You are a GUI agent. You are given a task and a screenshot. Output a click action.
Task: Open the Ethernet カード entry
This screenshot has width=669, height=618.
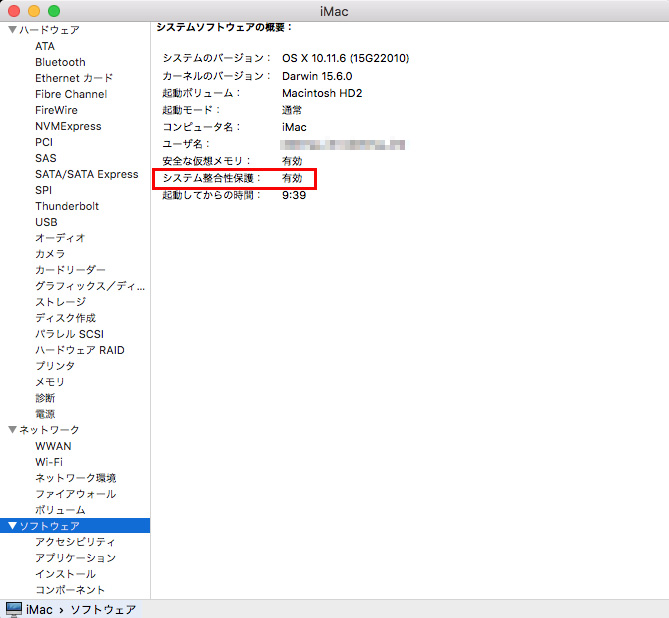(x=74, y=78)
